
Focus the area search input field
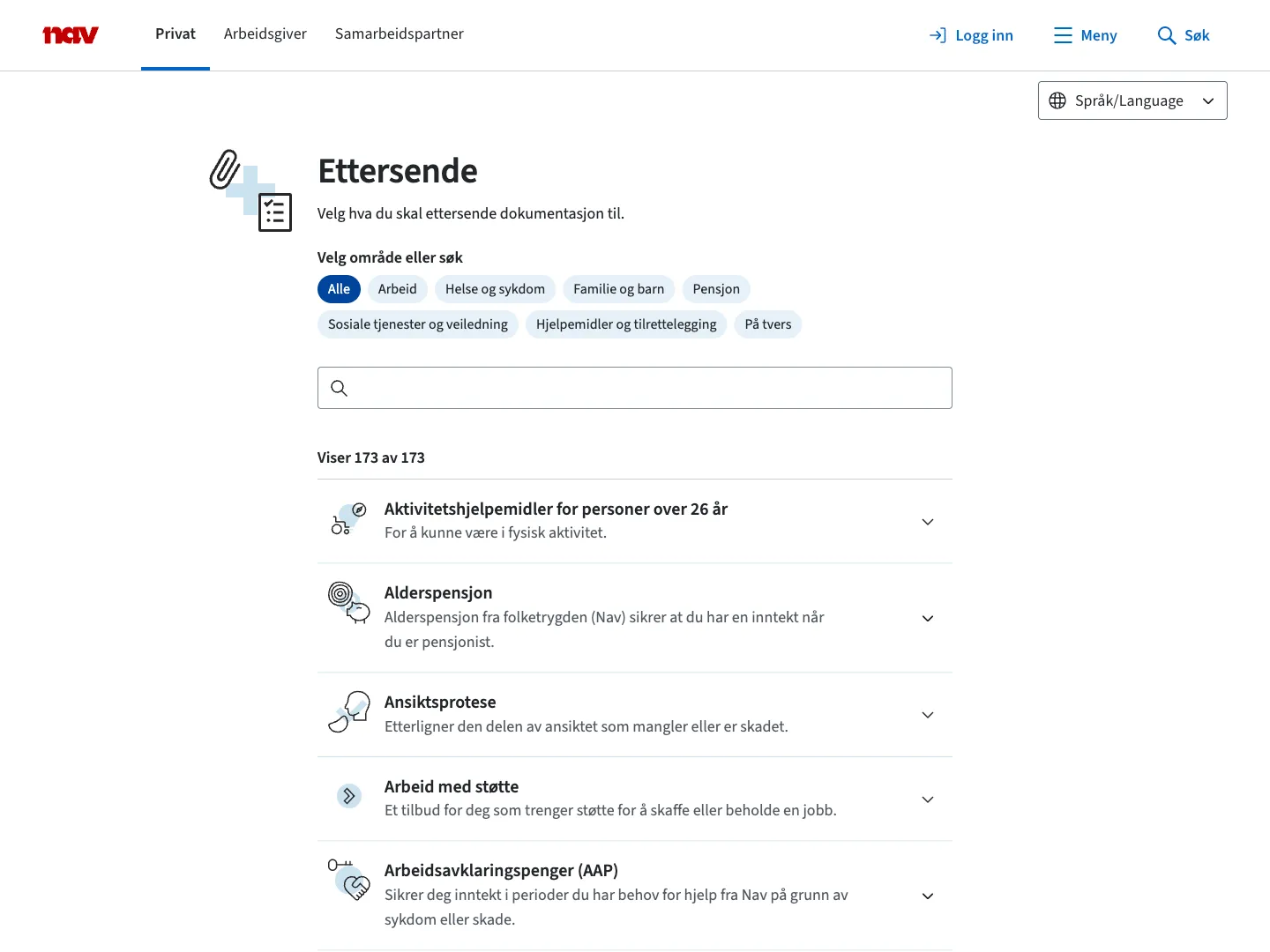[648, 388]
